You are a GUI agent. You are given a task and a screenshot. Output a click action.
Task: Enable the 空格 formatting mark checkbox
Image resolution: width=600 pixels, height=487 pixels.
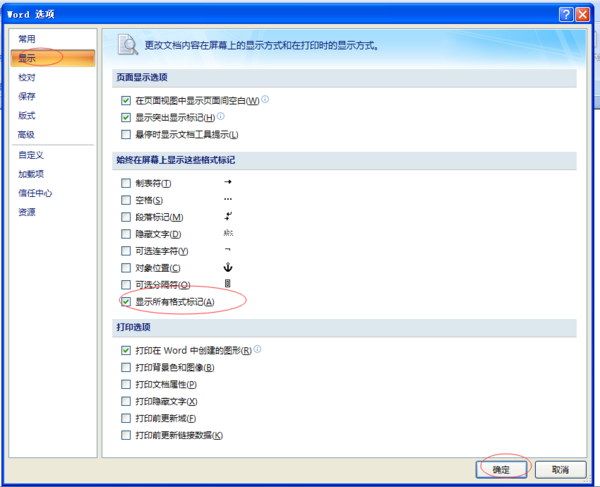coord(126,200)
